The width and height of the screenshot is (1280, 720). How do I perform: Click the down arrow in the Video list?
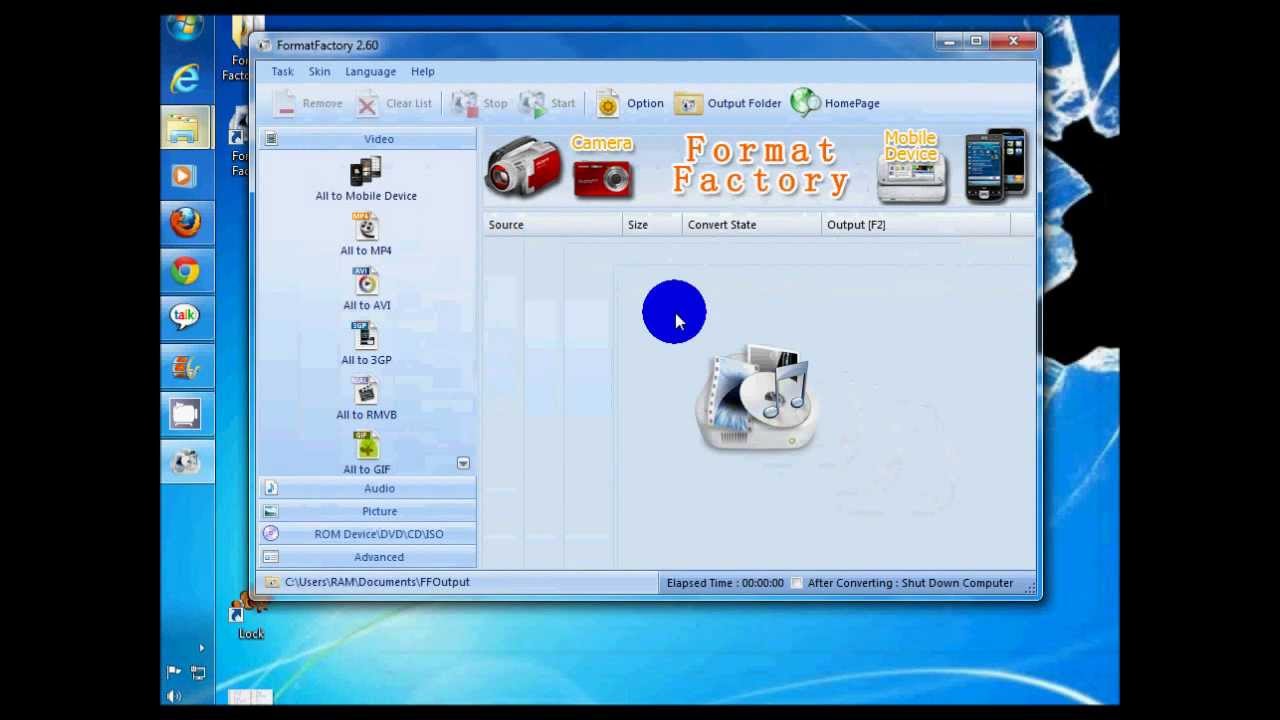463,463
